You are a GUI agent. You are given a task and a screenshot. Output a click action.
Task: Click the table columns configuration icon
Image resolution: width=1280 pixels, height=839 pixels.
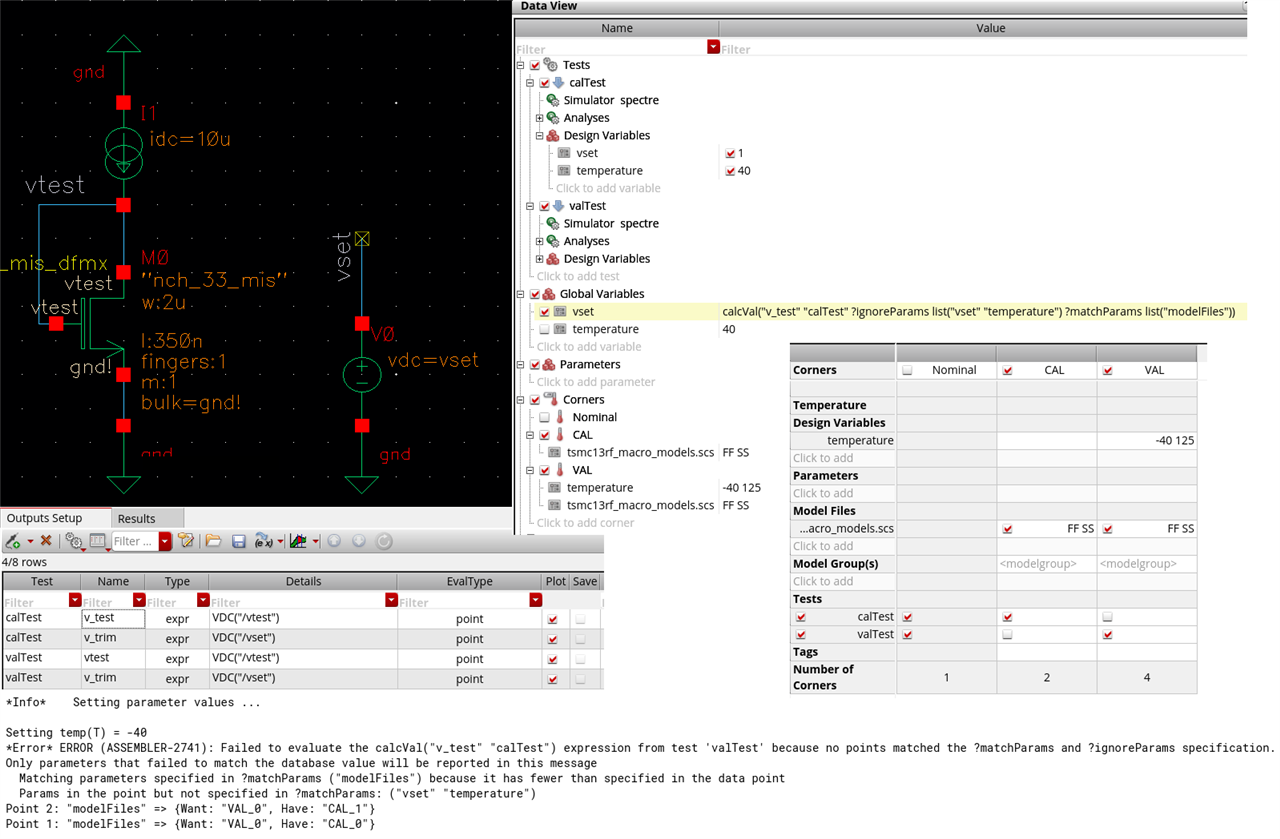click(x=98, y=541)
